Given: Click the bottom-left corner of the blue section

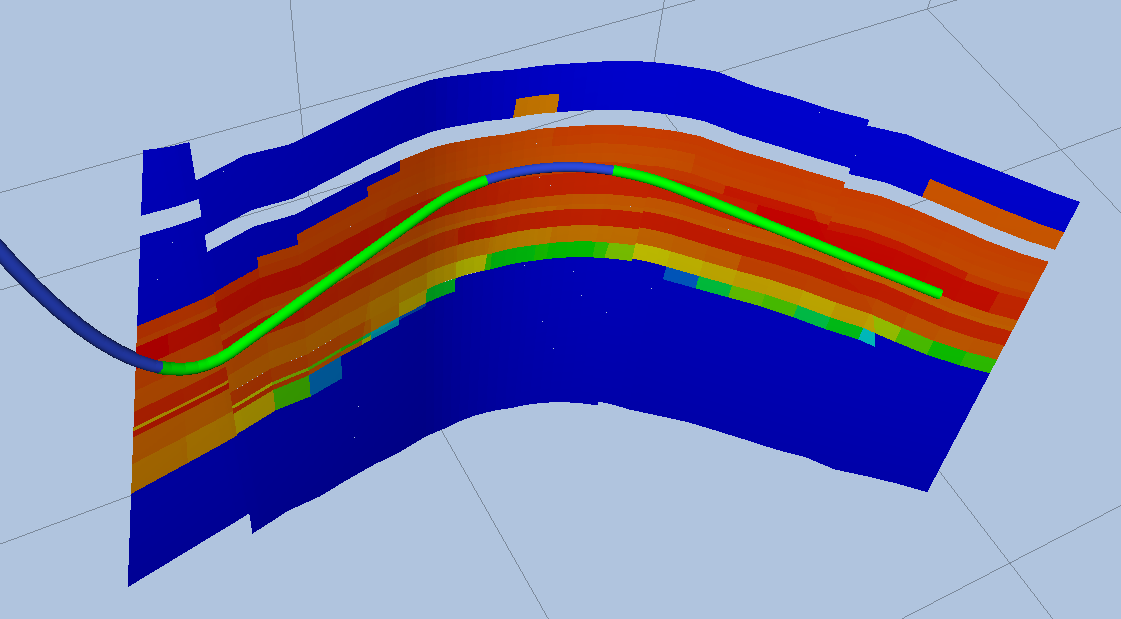Looking at the screenshot, I should click(x=131, y=580).
